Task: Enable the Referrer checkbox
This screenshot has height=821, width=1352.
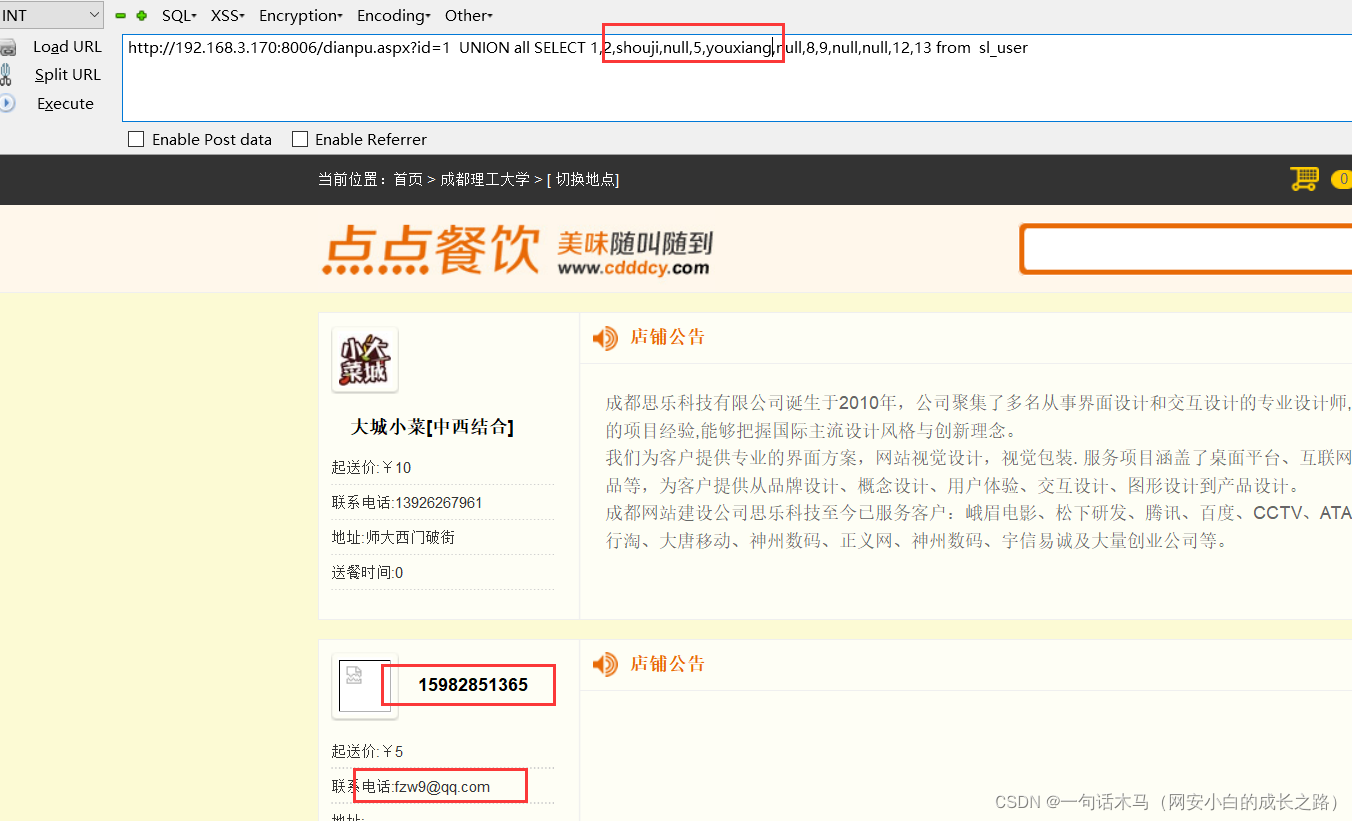Action: click(x=299, y=140)
